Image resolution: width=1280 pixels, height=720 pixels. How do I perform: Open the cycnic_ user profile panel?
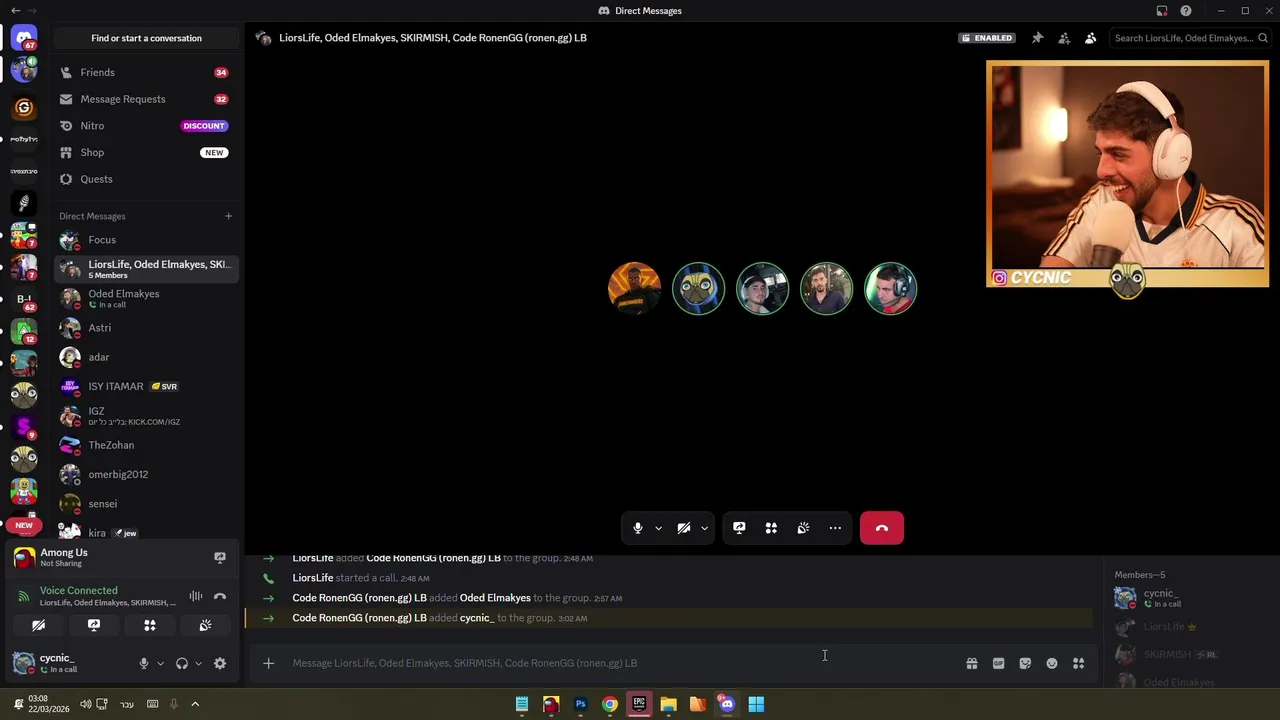coord(68,663)
